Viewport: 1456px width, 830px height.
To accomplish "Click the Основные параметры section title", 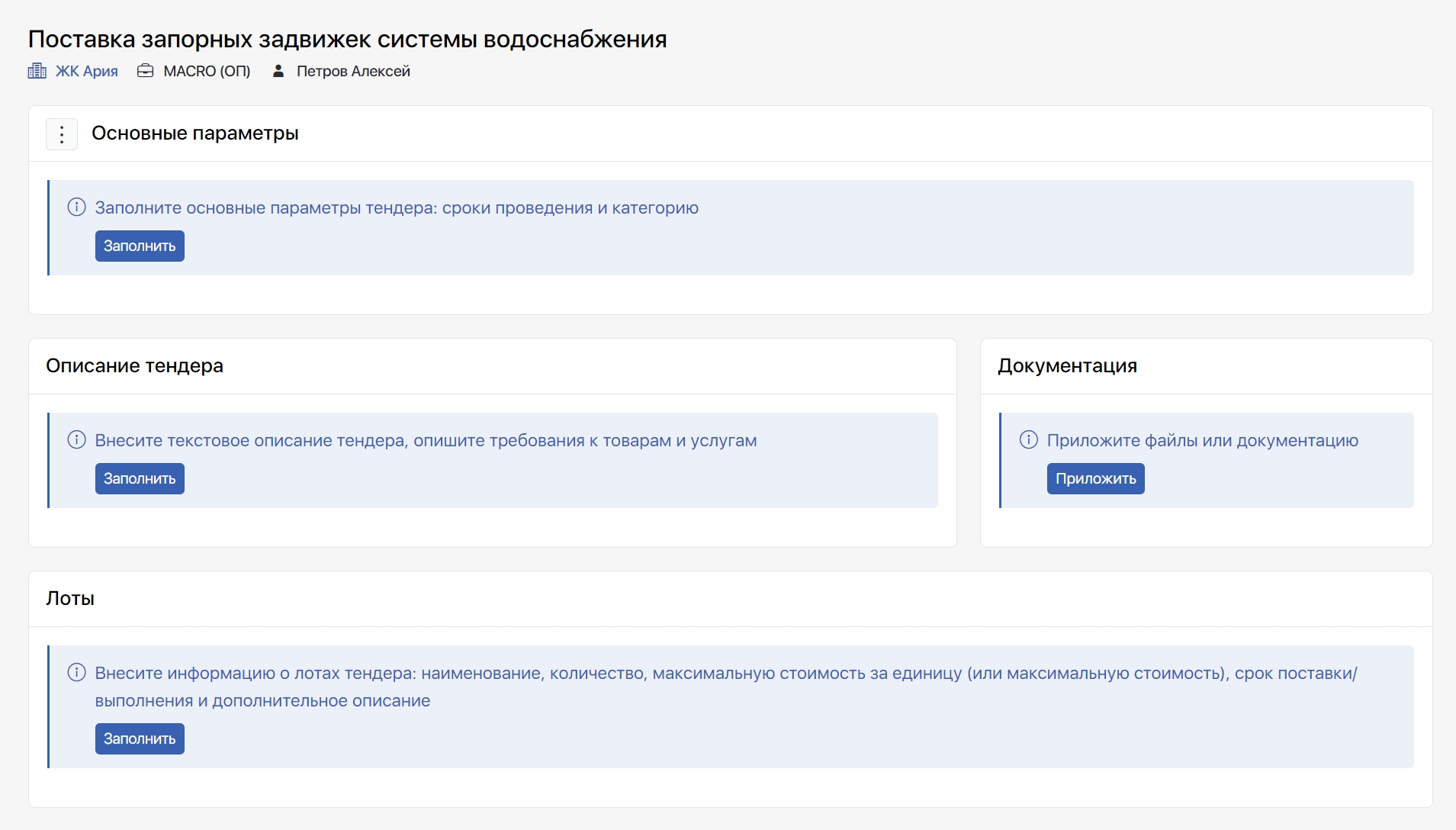I will point(194,134).
